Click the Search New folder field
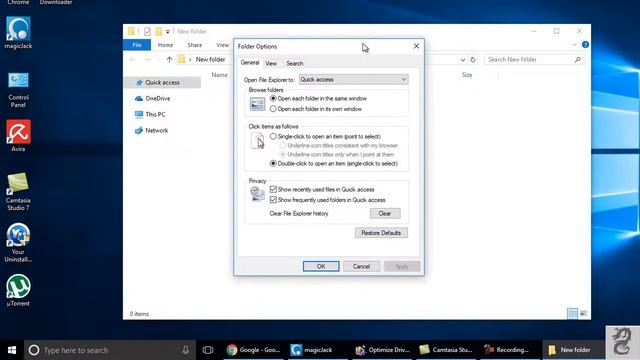Image resolution: width=640 pixels, height=360 pixels. pyautogui.click(x=534, y=60)
